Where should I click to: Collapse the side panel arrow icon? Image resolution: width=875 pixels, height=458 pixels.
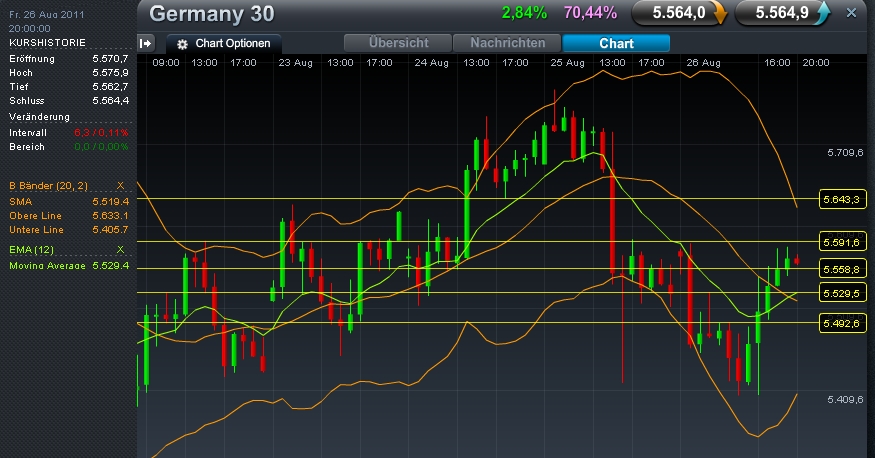point(145,44)
